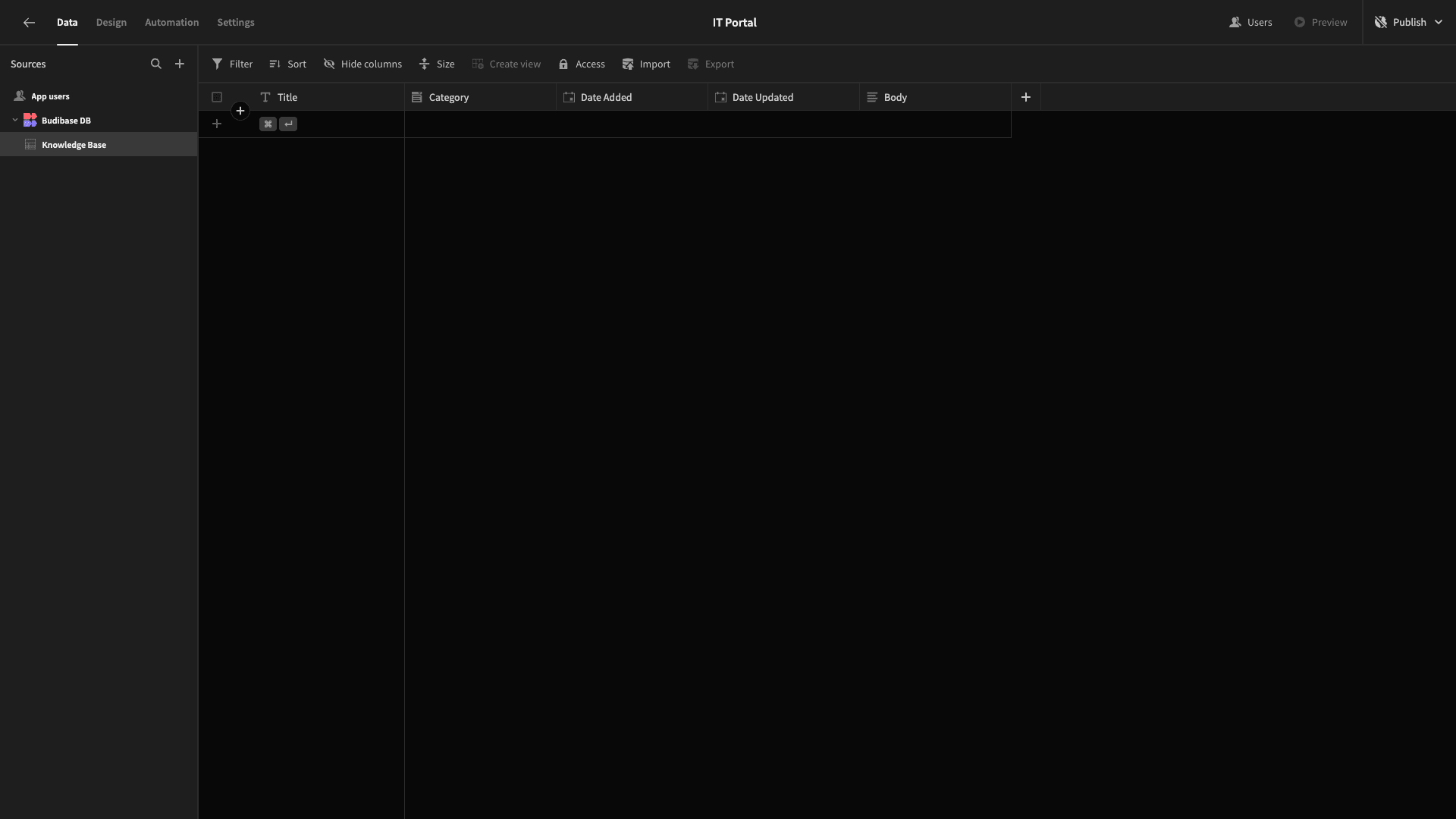Open the Filter options

pos(232,64)
